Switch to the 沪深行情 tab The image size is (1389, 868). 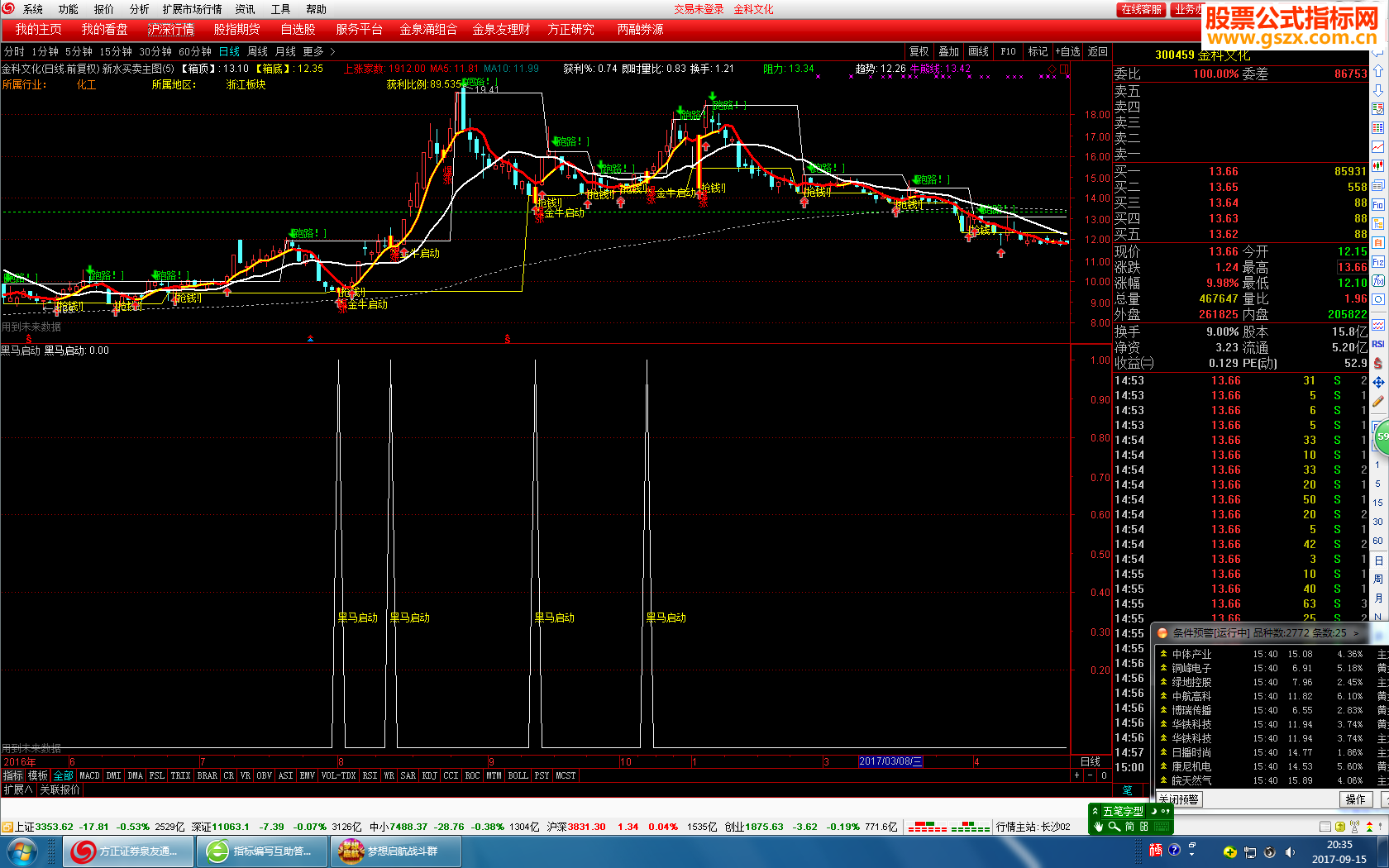tap(171, 29)
